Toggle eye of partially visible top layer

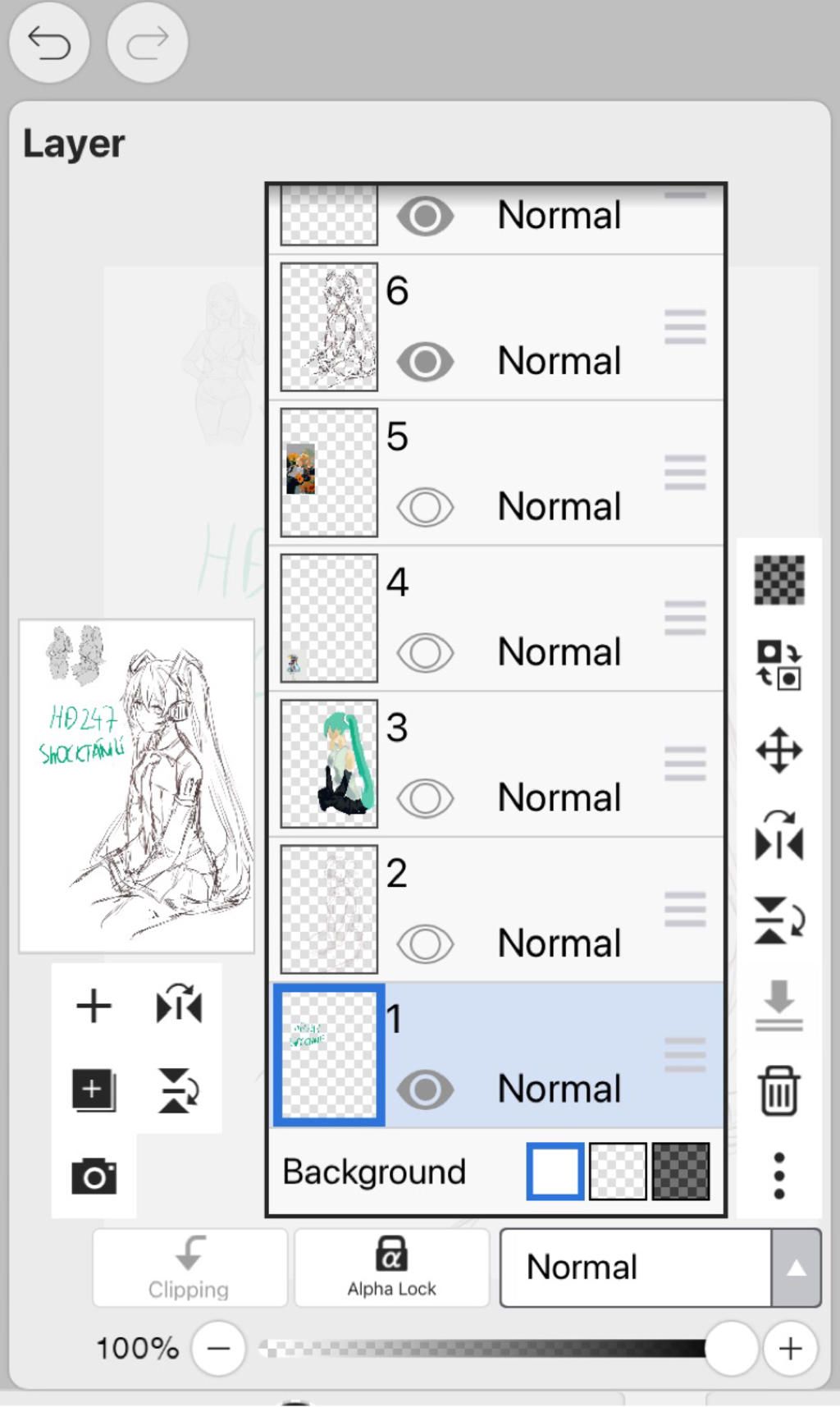click(425, 216)
